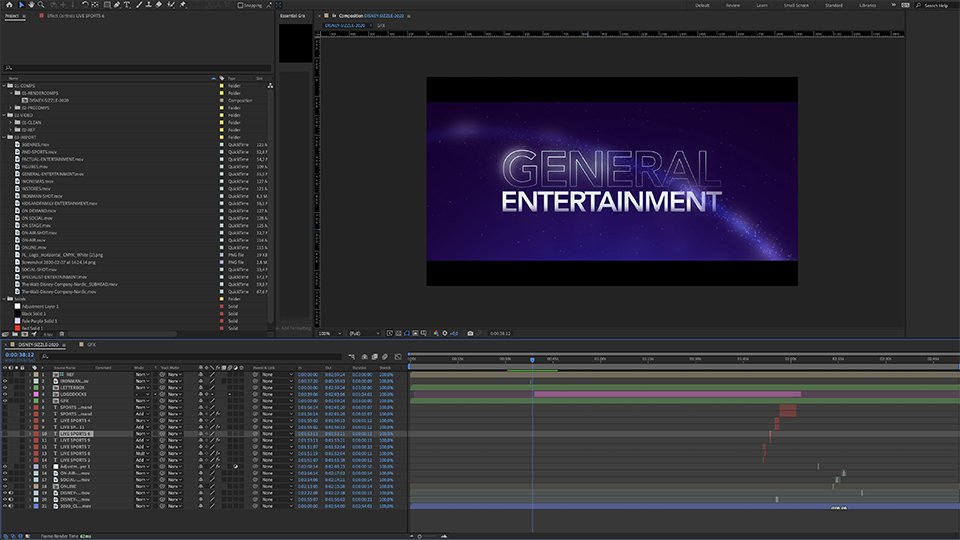Click label color swatch of REF layer
Image resolution: width=960 pixels, height=540 pixels.
[x=36, y=374]
